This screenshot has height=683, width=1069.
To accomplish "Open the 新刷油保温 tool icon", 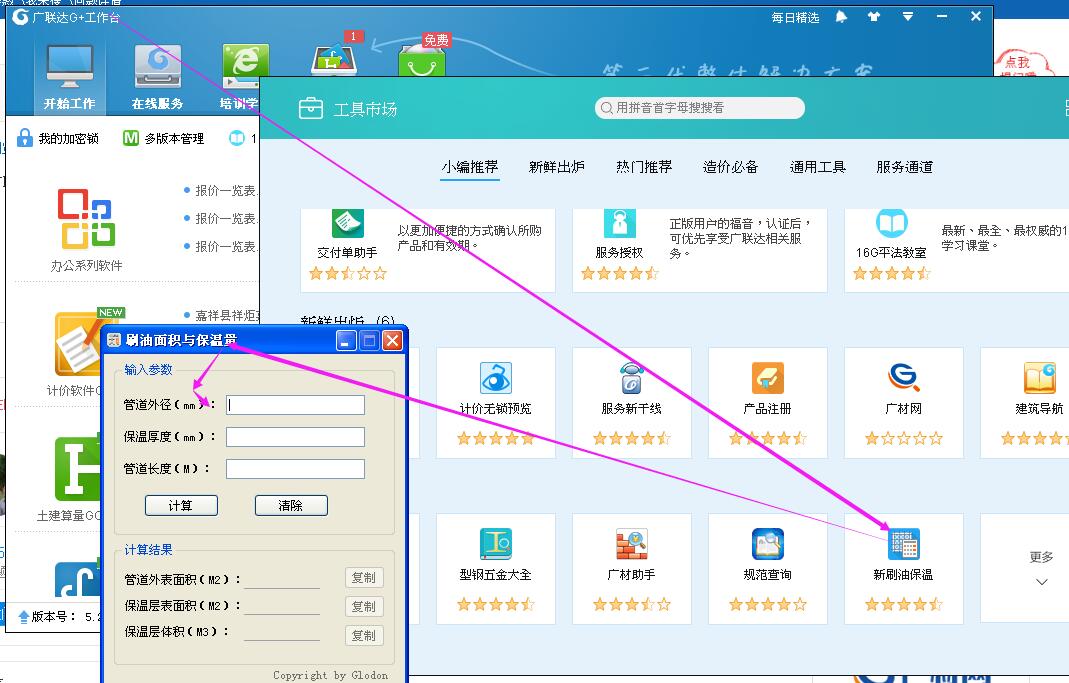I will pyautogui.click(x=904, y=545).
